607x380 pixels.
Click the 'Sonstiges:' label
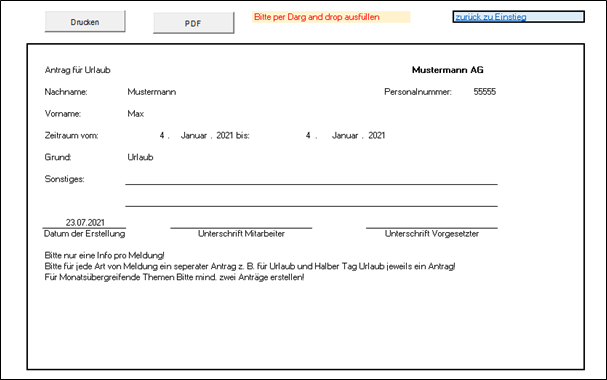pos(64,179)
